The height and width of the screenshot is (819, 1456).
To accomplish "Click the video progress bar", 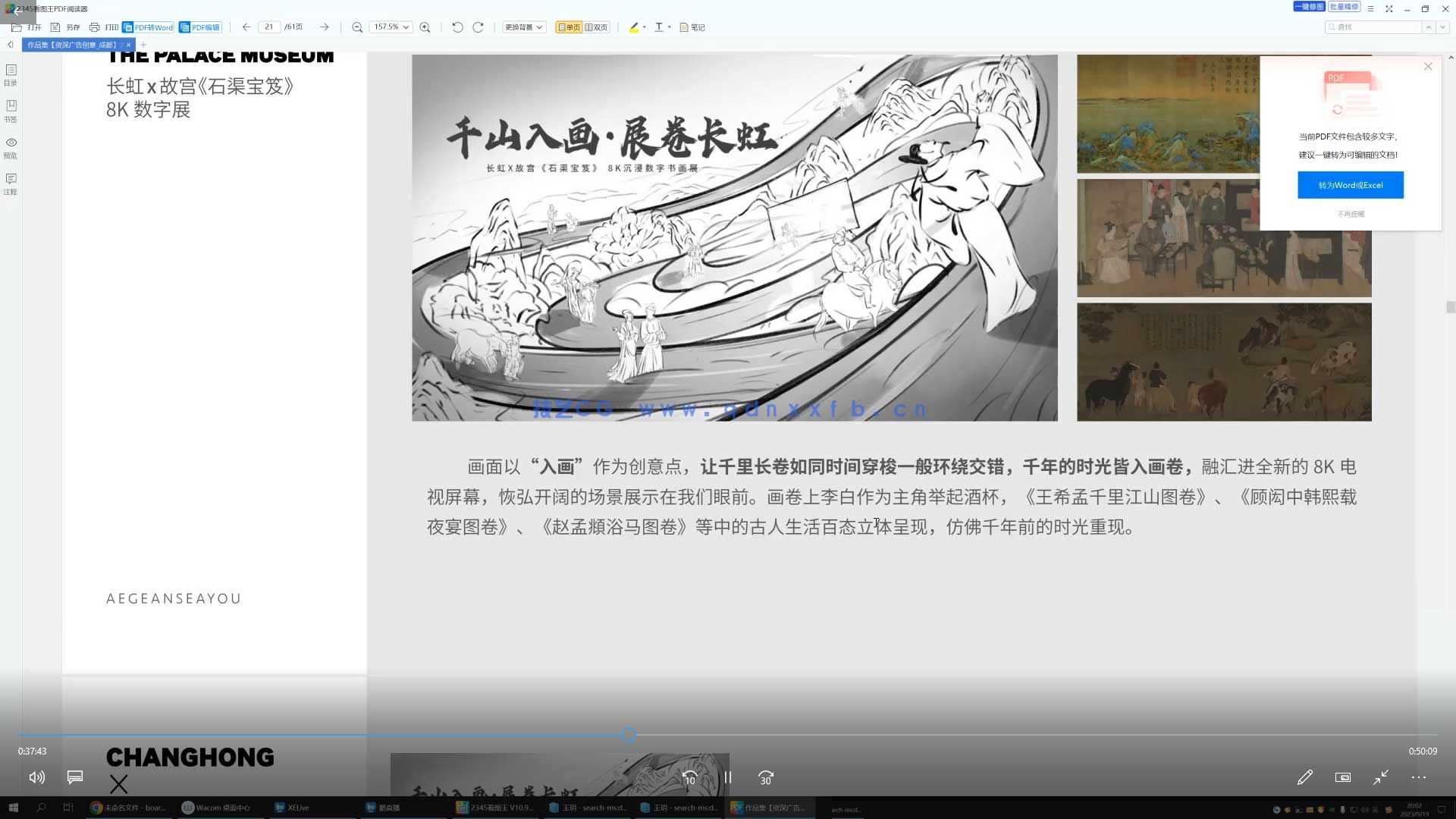I will coord(628,734).
